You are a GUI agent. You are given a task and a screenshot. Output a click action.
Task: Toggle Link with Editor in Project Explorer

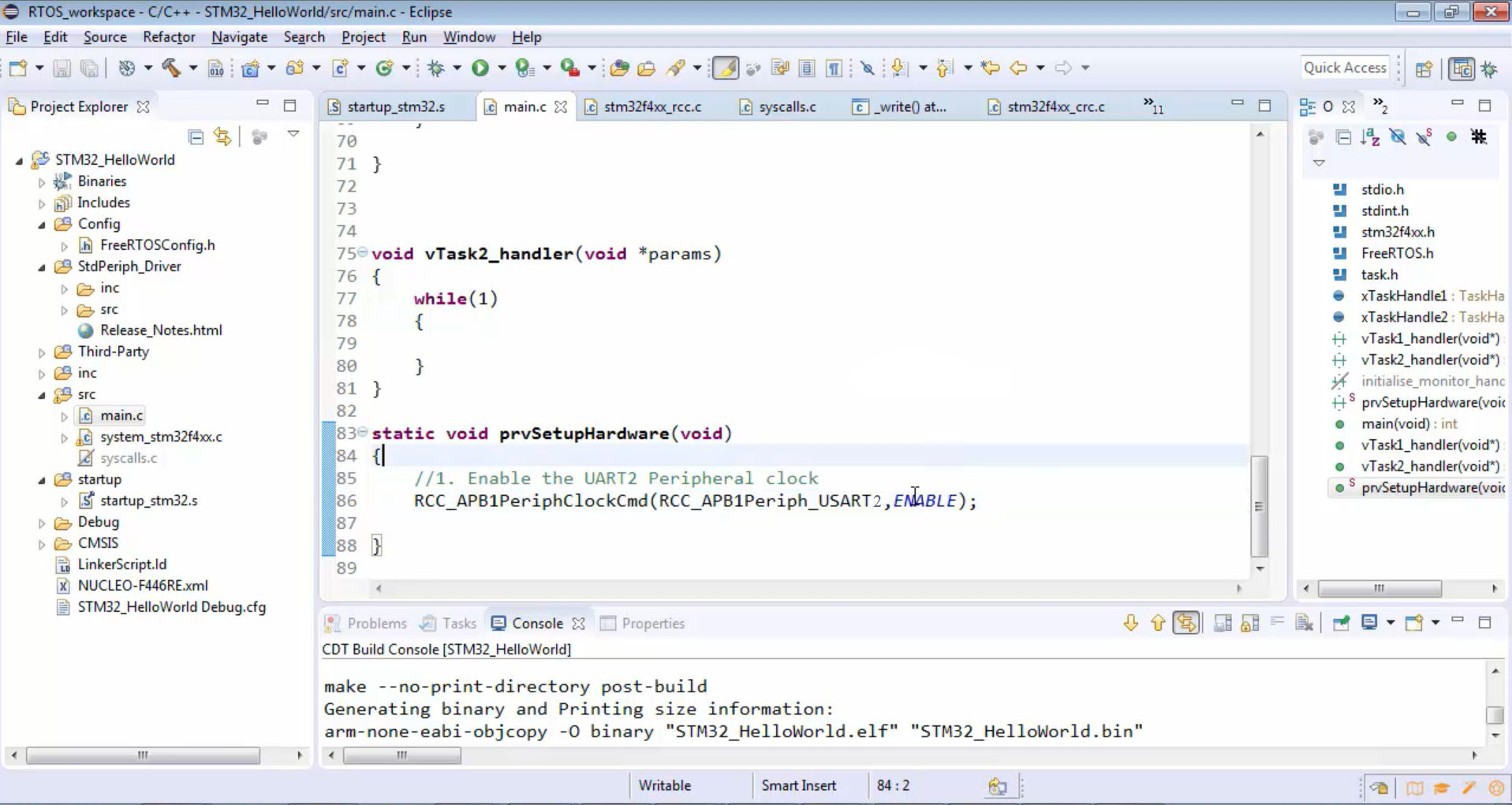tap(222, 137)
